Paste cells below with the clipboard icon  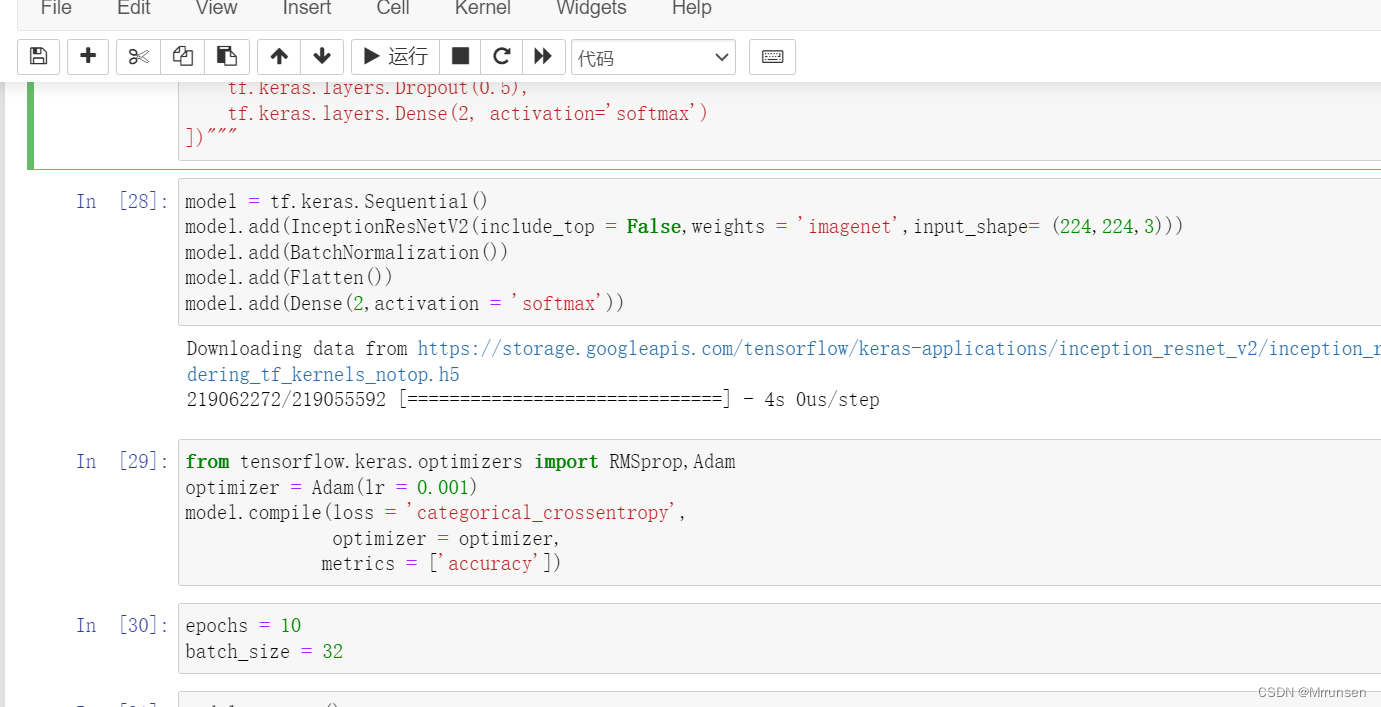(x=227, y=57)
